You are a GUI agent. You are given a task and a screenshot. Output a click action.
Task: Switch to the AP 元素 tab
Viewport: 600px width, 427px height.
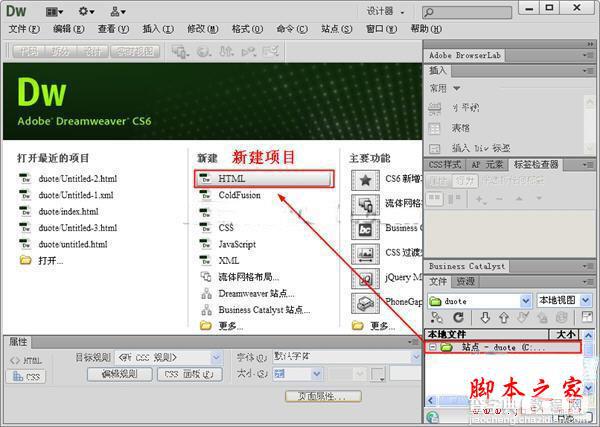click(x=487, y=165)
